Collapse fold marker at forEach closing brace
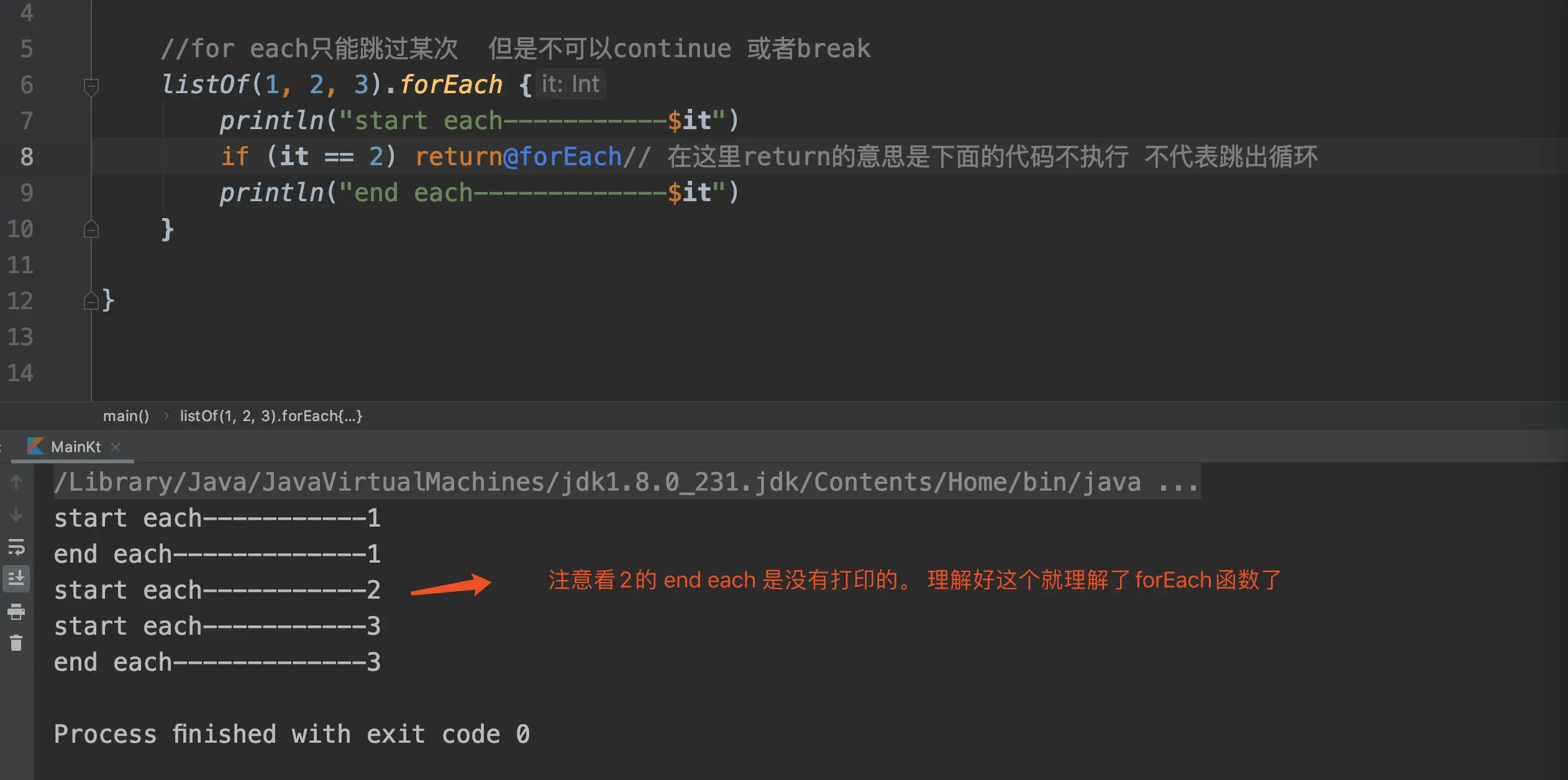The image size is (1568, 780). (91, 229)
